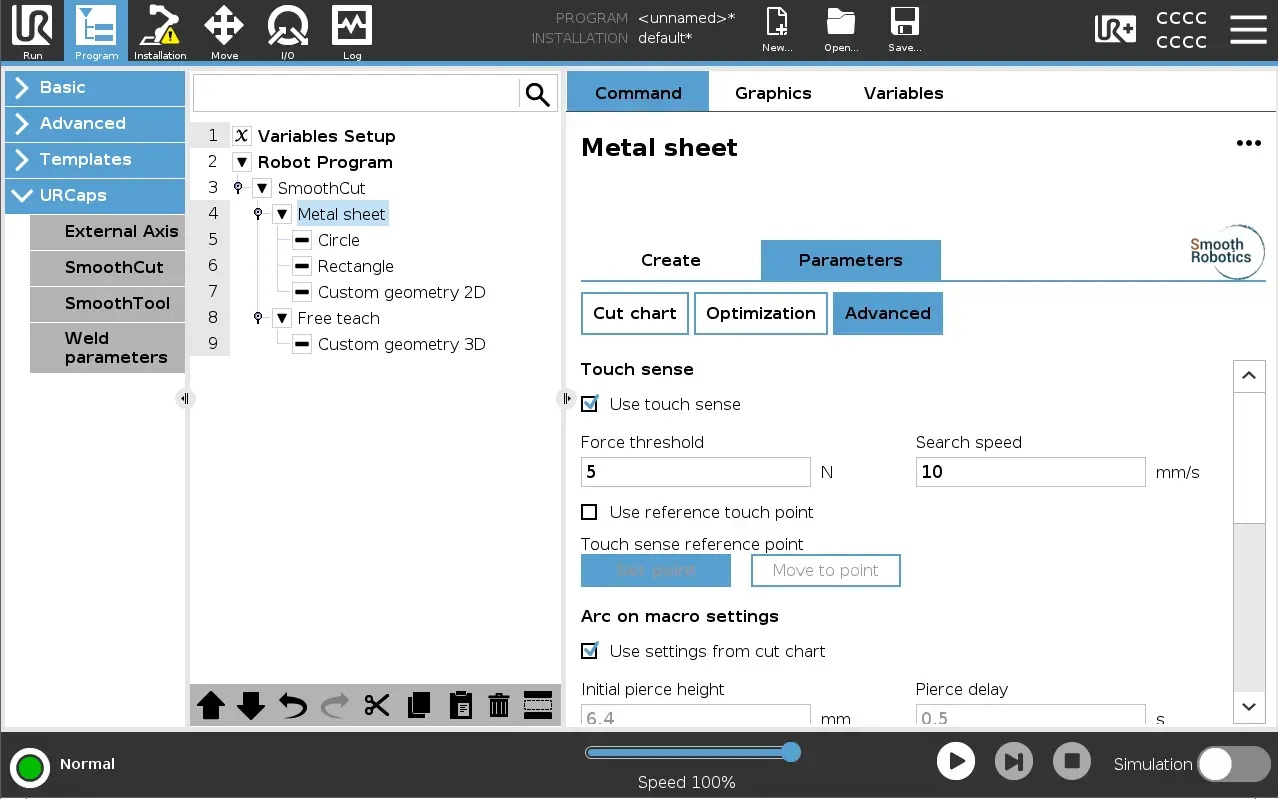Image resolution: width=1278 pixels, height=799 pixels.
Task: Open the hamburger menu
Action: (x=1248, y=29)
